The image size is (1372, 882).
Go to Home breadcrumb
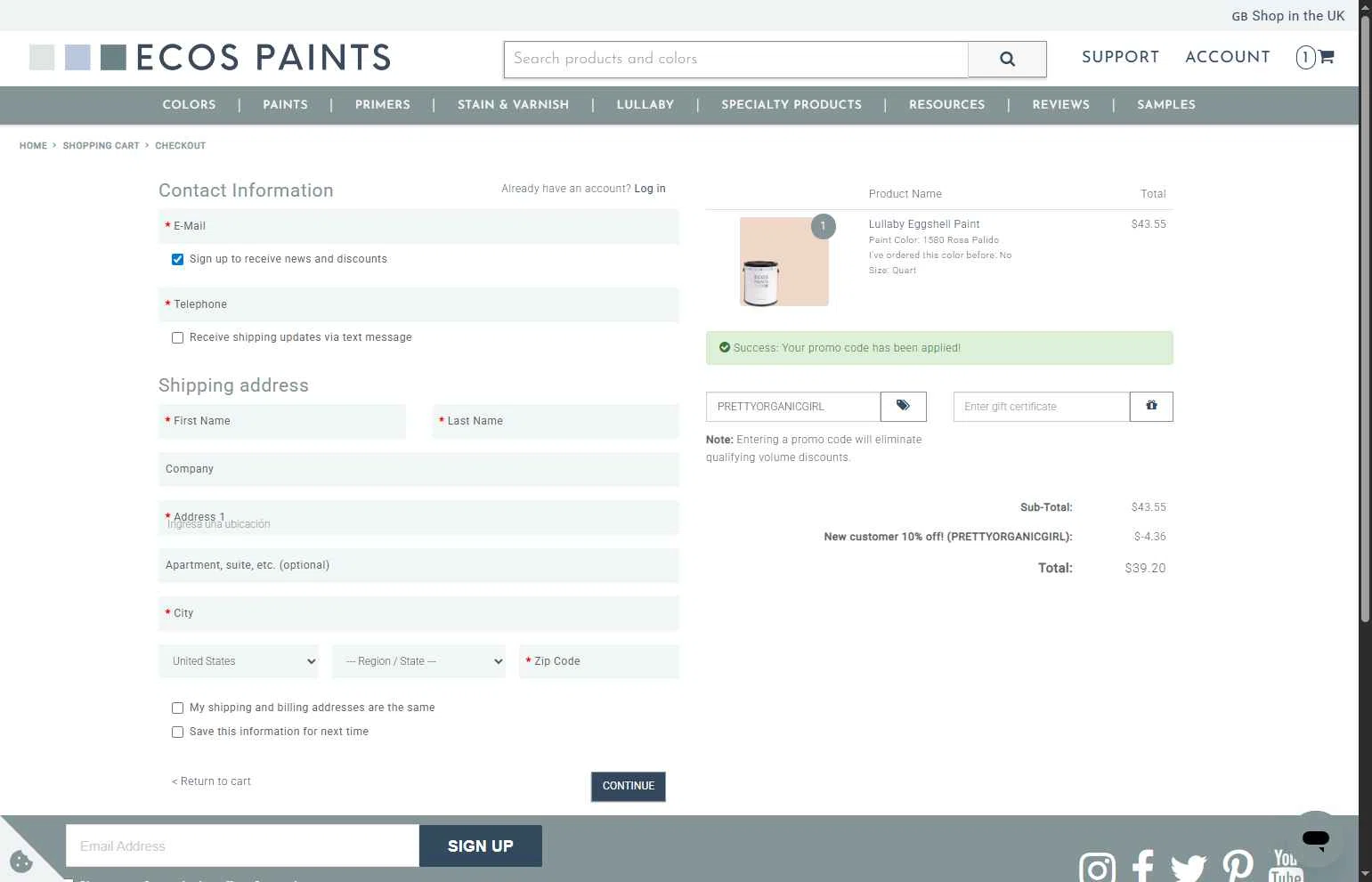(x=33, y=146)
